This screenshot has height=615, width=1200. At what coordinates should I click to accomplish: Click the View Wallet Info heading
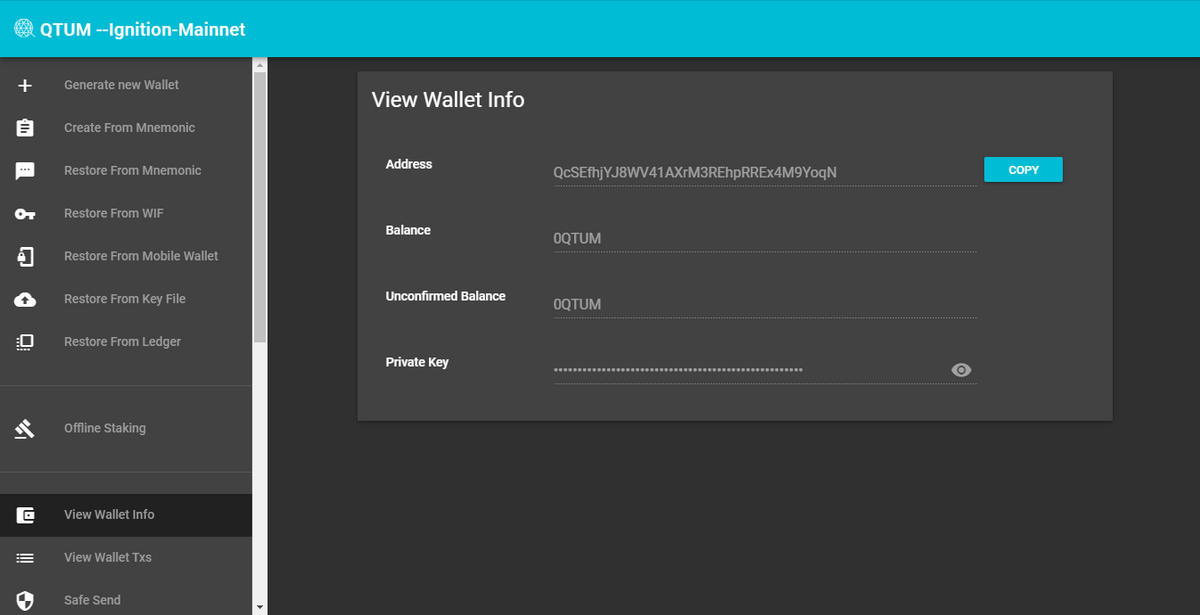tap(448, 100)
